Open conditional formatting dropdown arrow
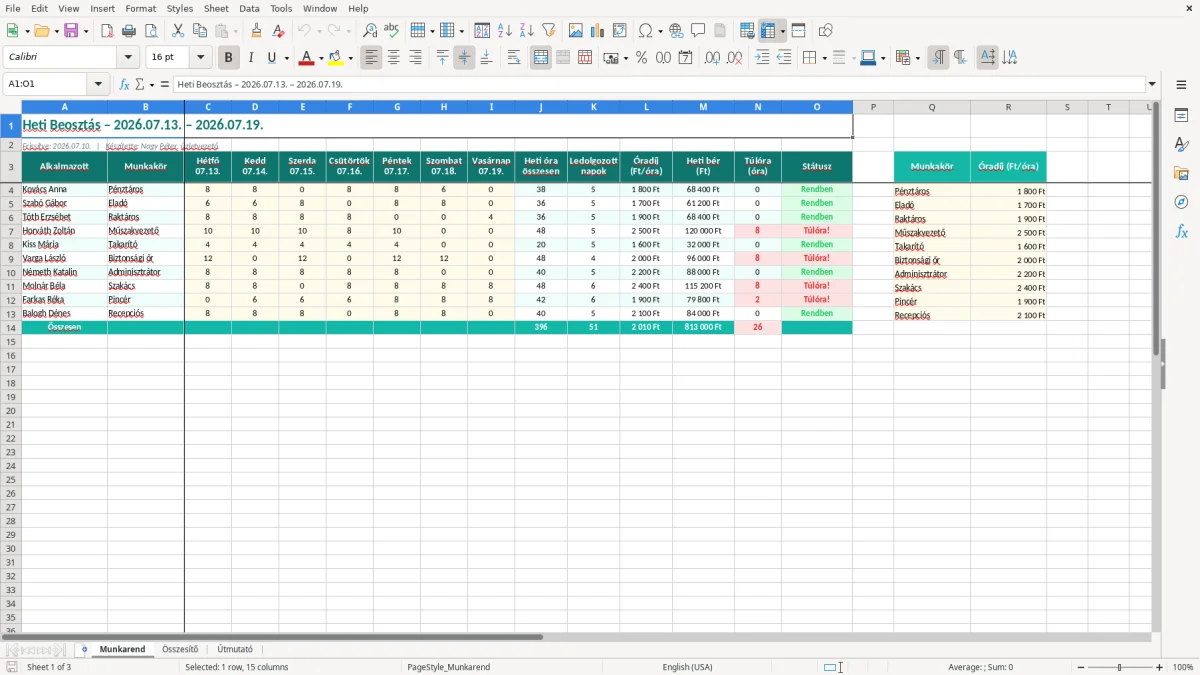This screenshot has height=675, width=1200. point(917,58)
